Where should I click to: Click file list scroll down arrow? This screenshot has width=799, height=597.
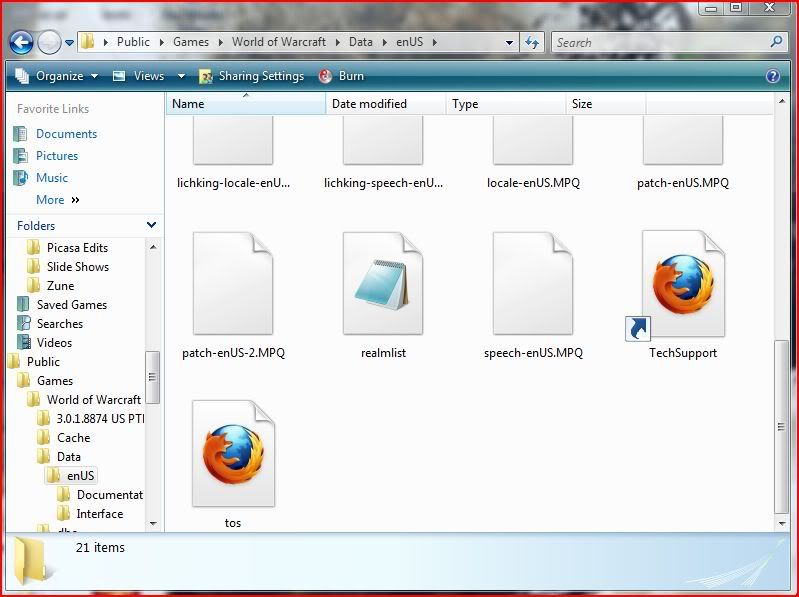pyautogui.click(x=782, y=523)
